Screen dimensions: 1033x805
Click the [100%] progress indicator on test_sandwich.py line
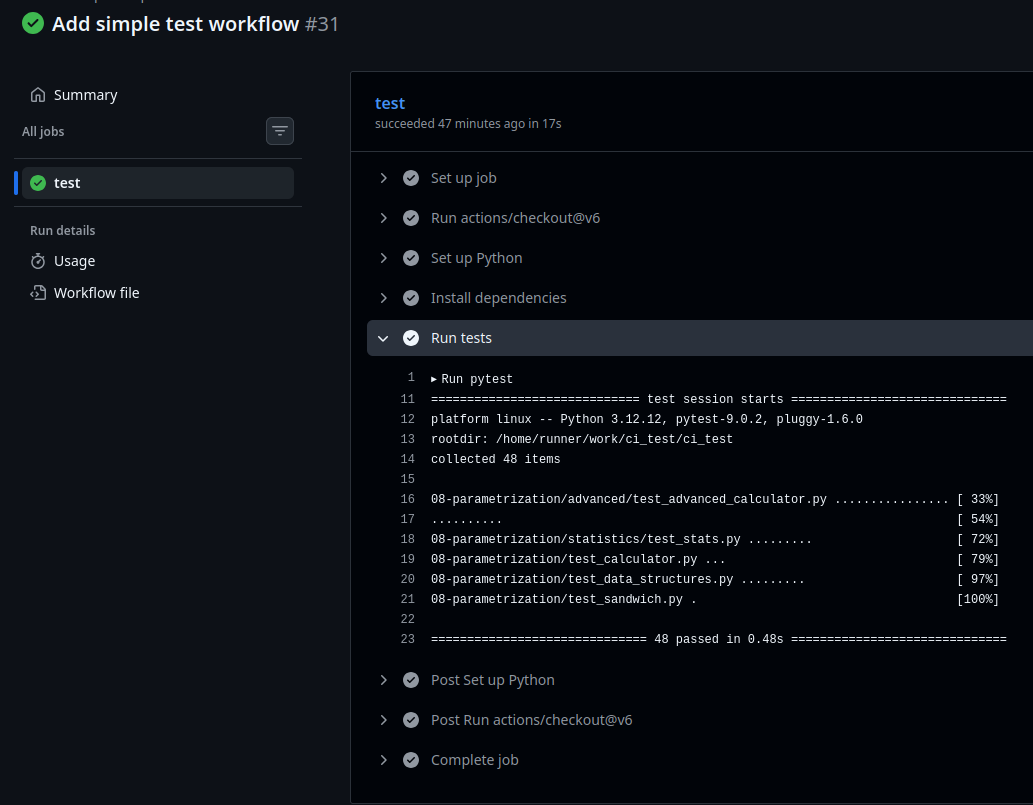click(978, 598)
